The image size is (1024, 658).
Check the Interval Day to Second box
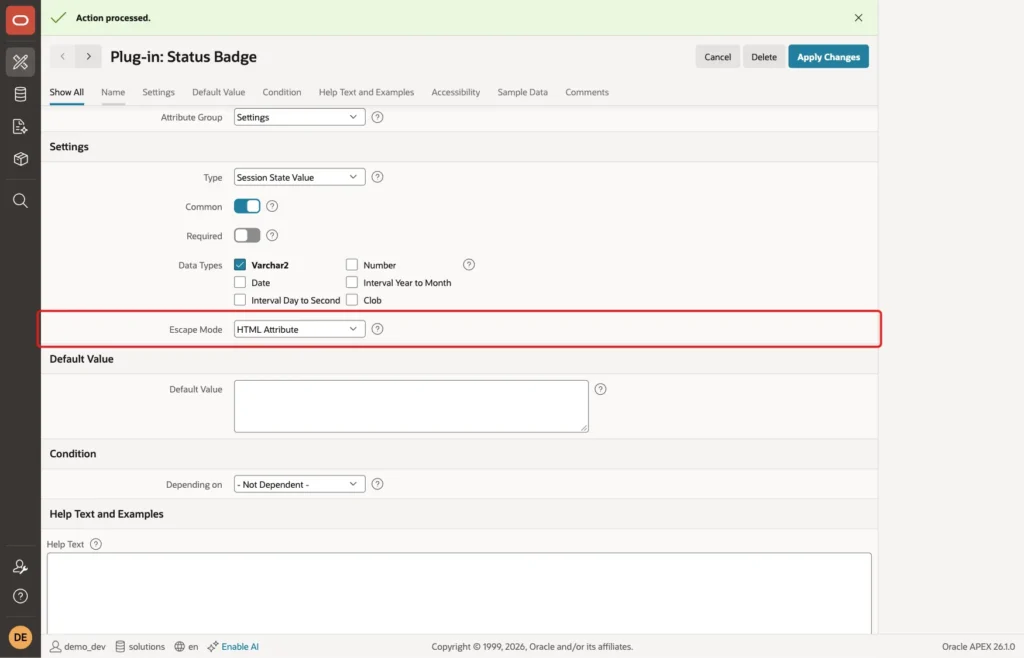point(240,300)
